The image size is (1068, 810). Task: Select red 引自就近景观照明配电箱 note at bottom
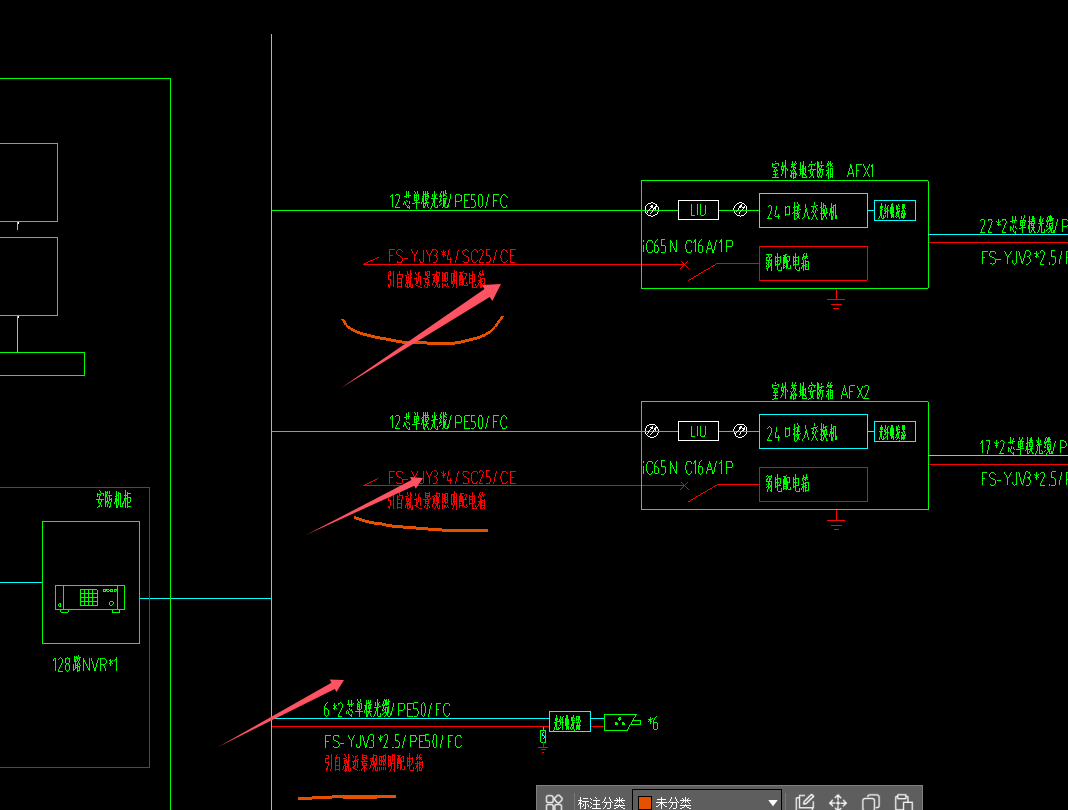coord(374,763)
